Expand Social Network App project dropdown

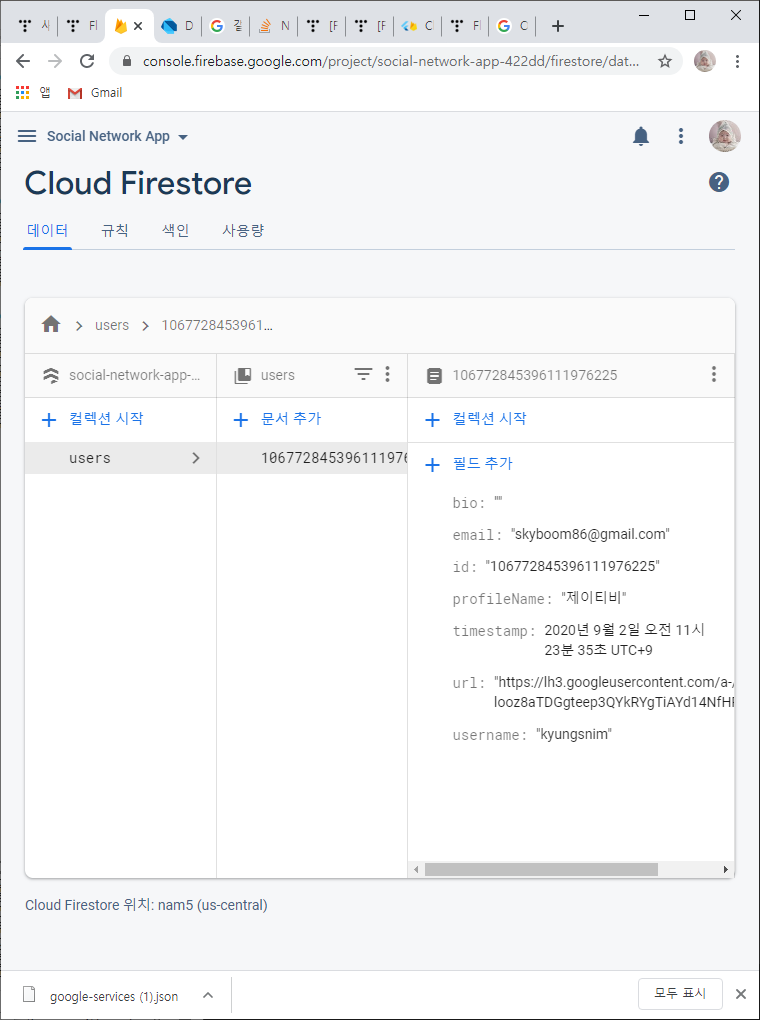pyautogui.click(x=183, y=137)
